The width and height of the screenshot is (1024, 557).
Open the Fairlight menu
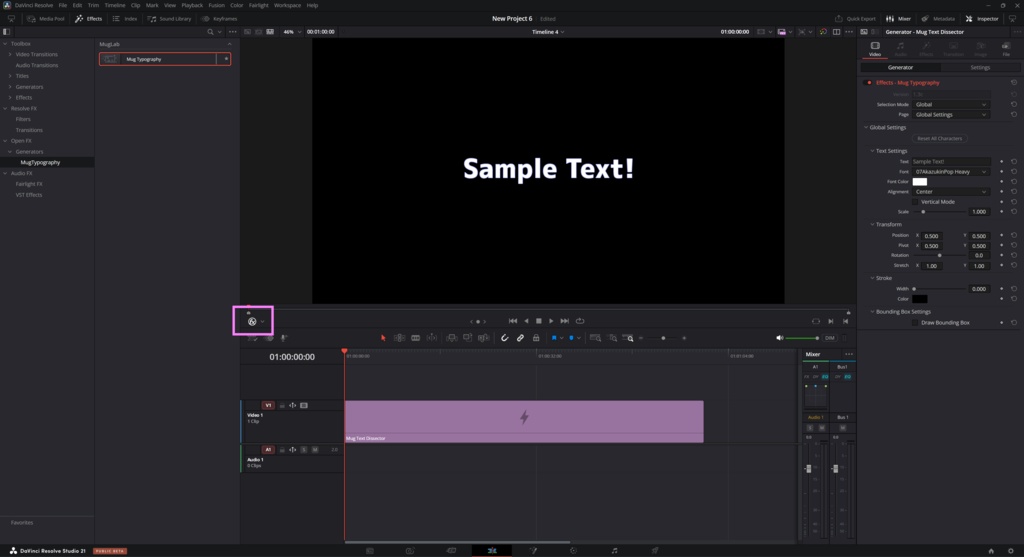tap(259, 5)
